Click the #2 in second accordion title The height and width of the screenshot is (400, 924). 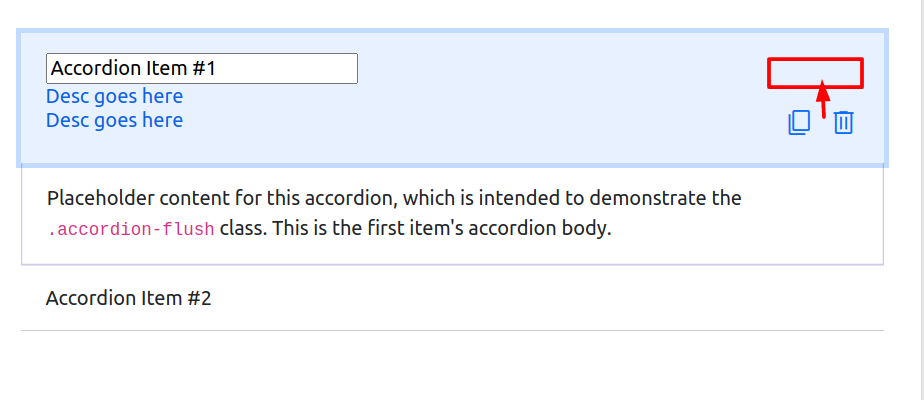(199, 298)
